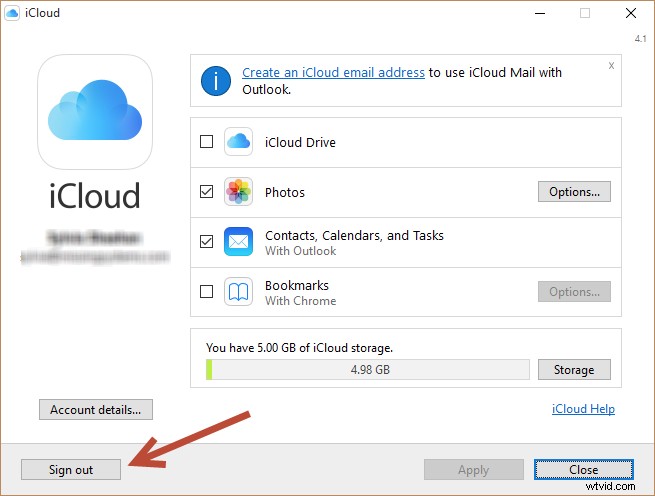Dismiss the email banner with X
The width and height of the screenshot is (655, 496).
pyautogui.click(x=611, y=65)
